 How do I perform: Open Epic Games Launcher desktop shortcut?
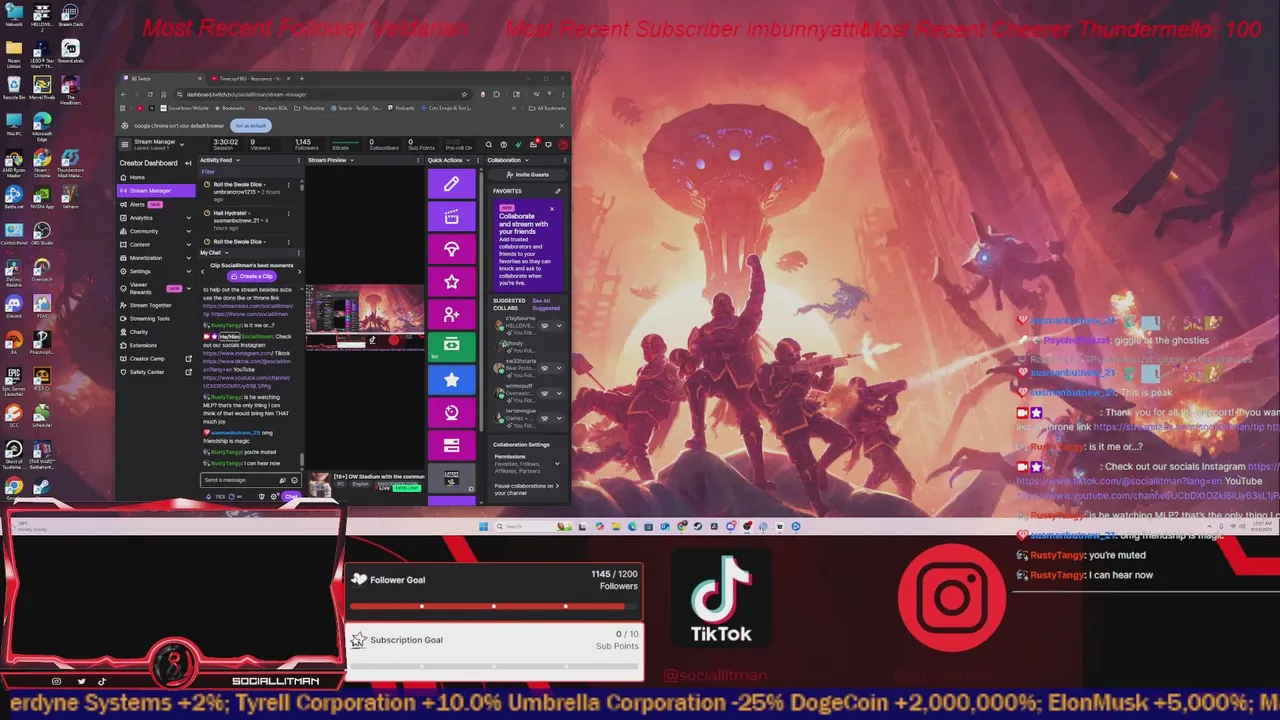pyautogui.click(x=14, y=381)
